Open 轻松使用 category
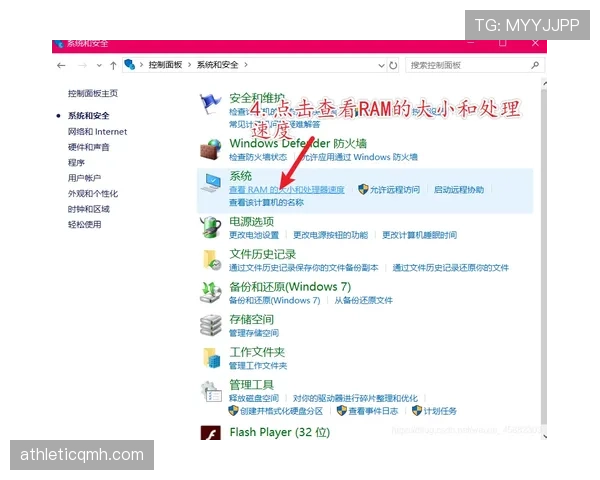Viewport: 600px width, 480px height. point(85,225)
